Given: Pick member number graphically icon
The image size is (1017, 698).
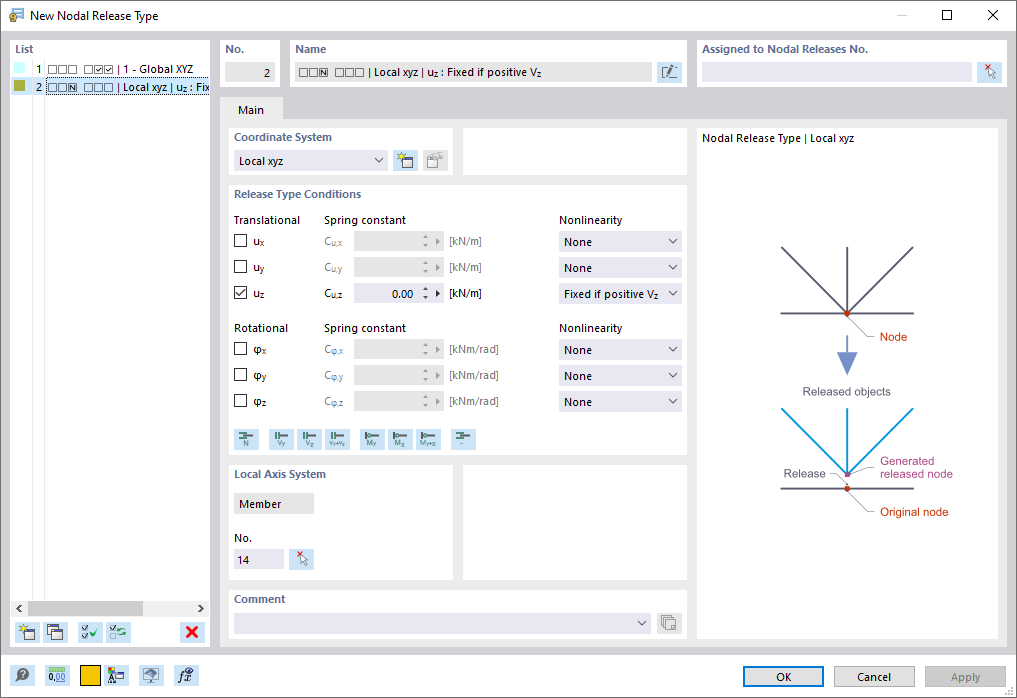Looking at the screenshot, I should tap(302, 559).
